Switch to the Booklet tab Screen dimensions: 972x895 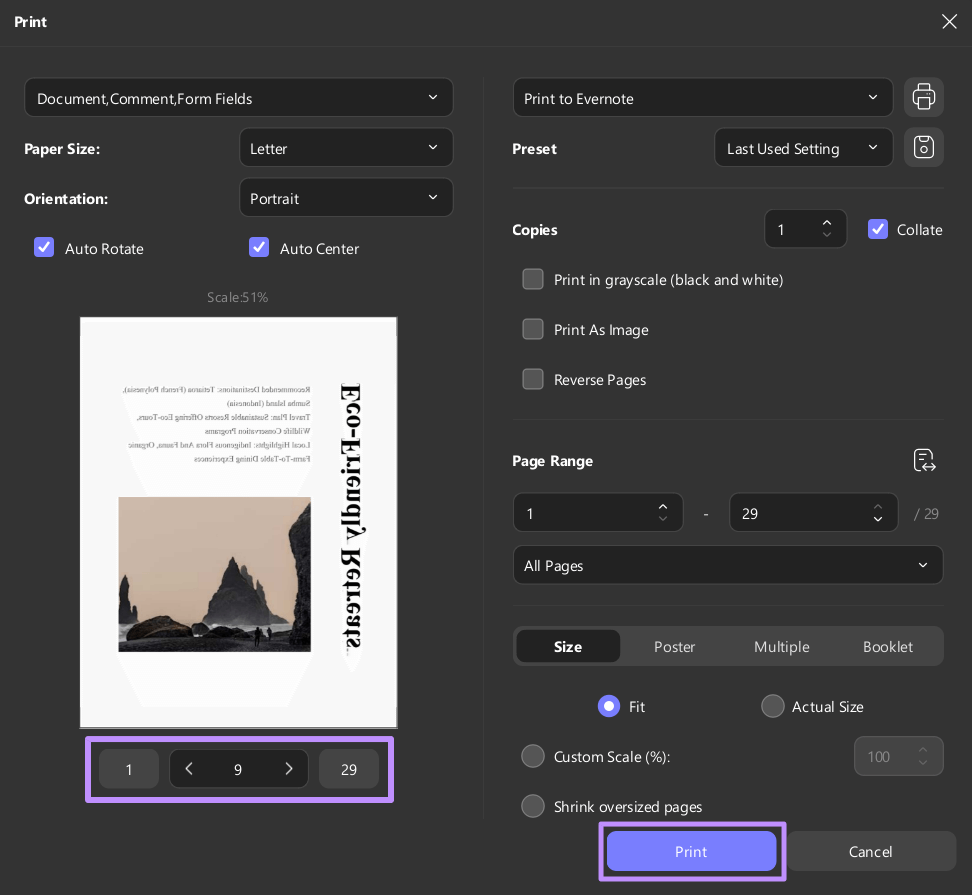(x=888, y=646)
